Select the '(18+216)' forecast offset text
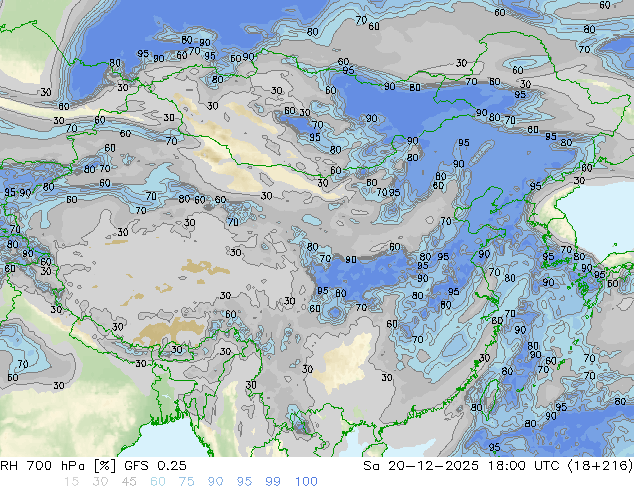This screenshot has width=634, height=490. click(x=600, y=466)
